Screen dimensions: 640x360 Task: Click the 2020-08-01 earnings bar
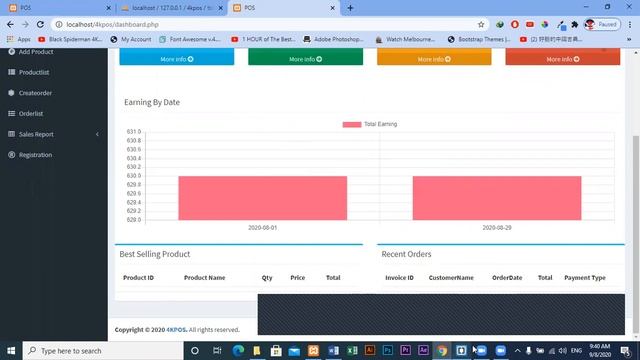262,198
